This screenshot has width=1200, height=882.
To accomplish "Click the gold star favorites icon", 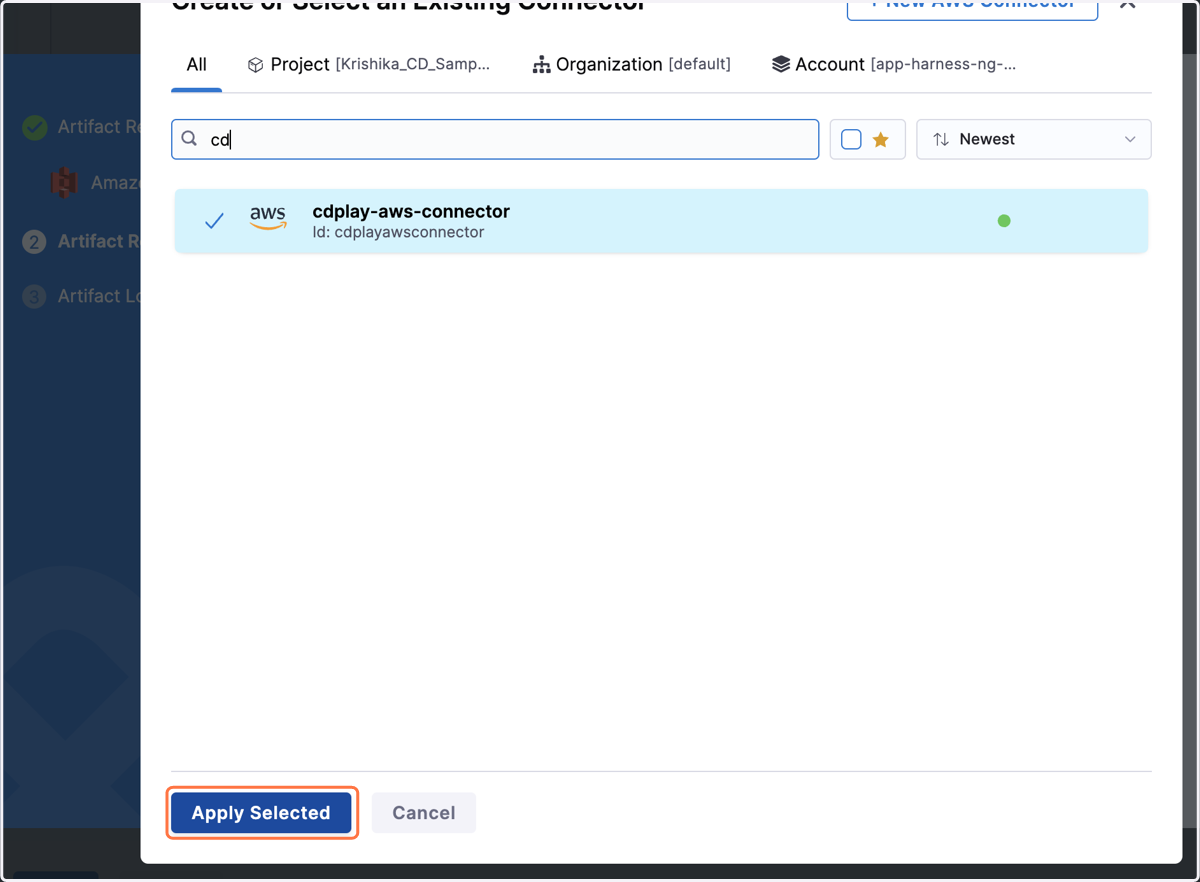I will pyautogui.click(x=881, y=140).
